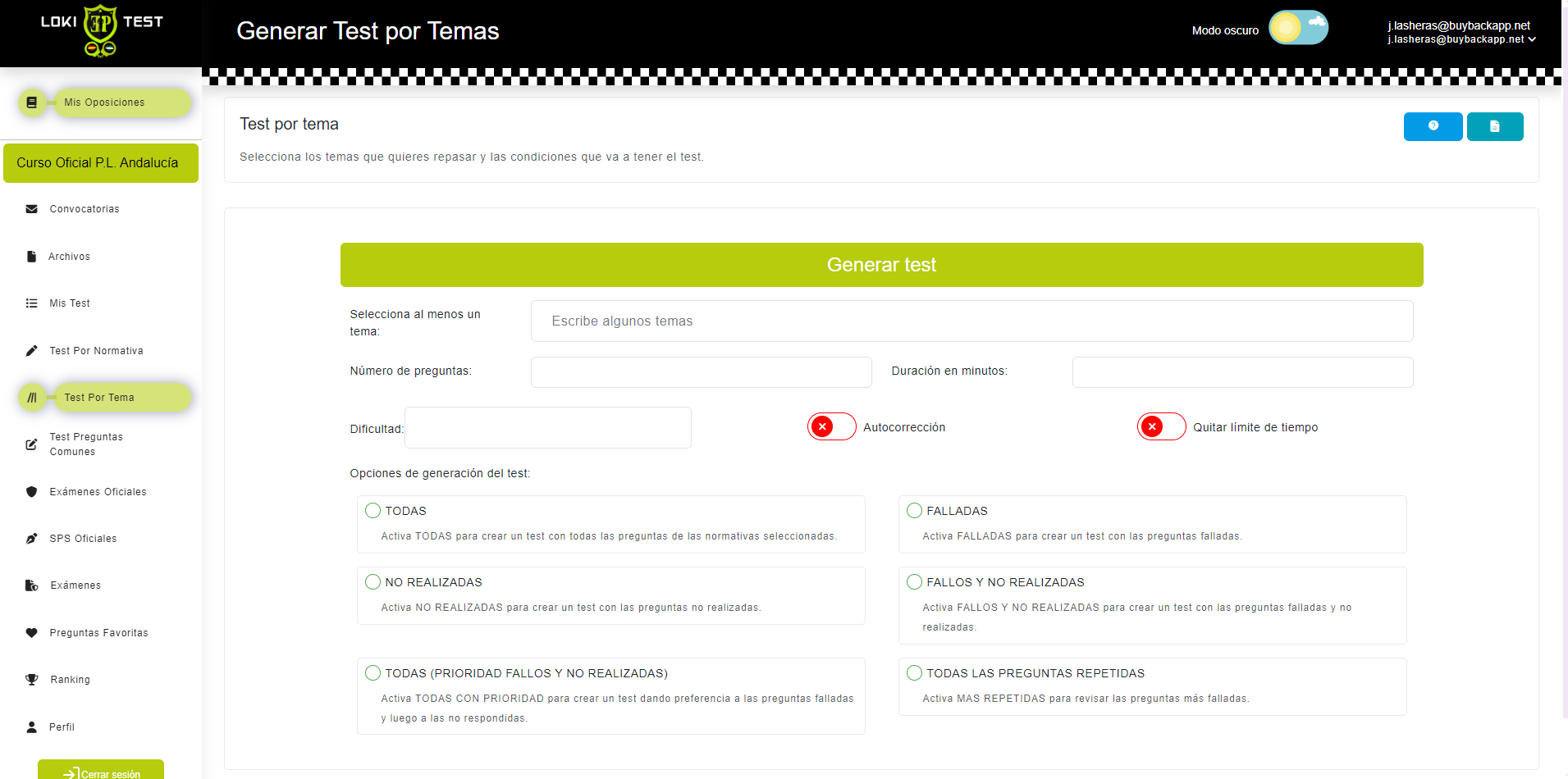Click the teal document icon button

coord(1495,126)
